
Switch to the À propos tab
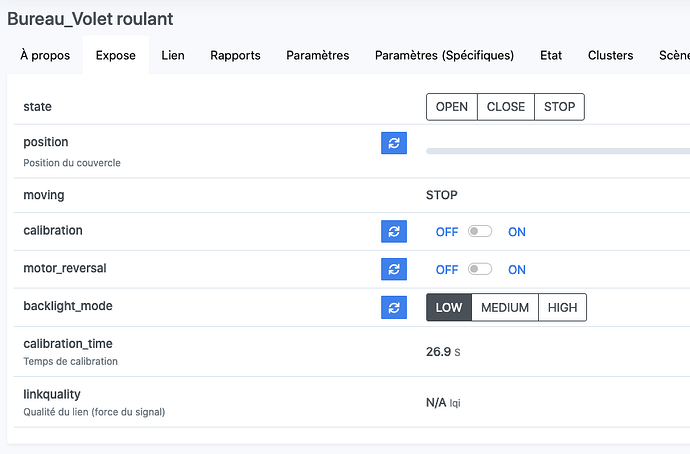45,56
